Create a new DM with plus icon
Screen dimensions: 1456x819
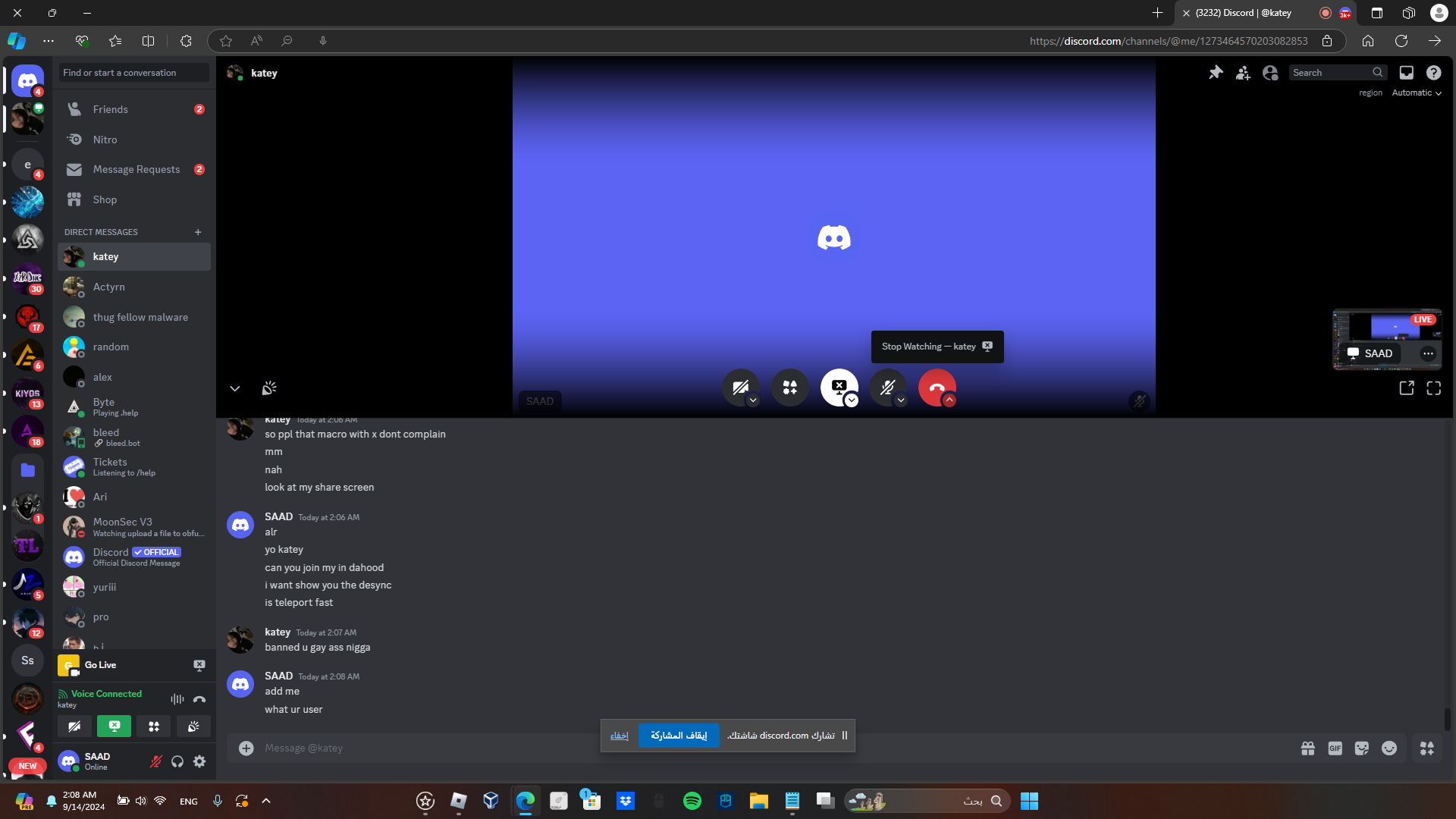198,232
